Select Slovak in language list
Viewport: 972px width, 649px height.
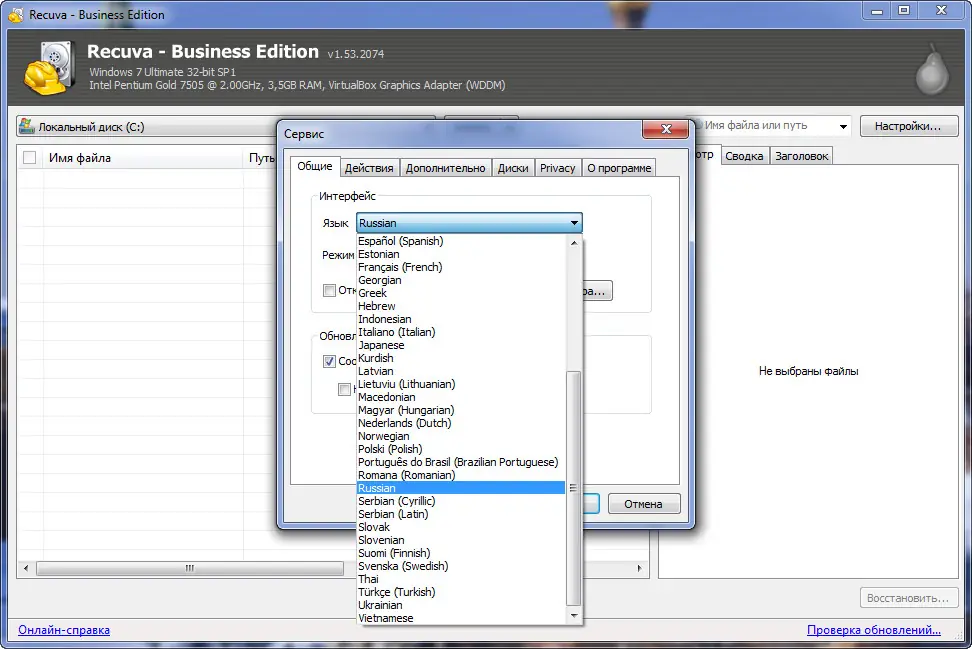tap(461, 528)
